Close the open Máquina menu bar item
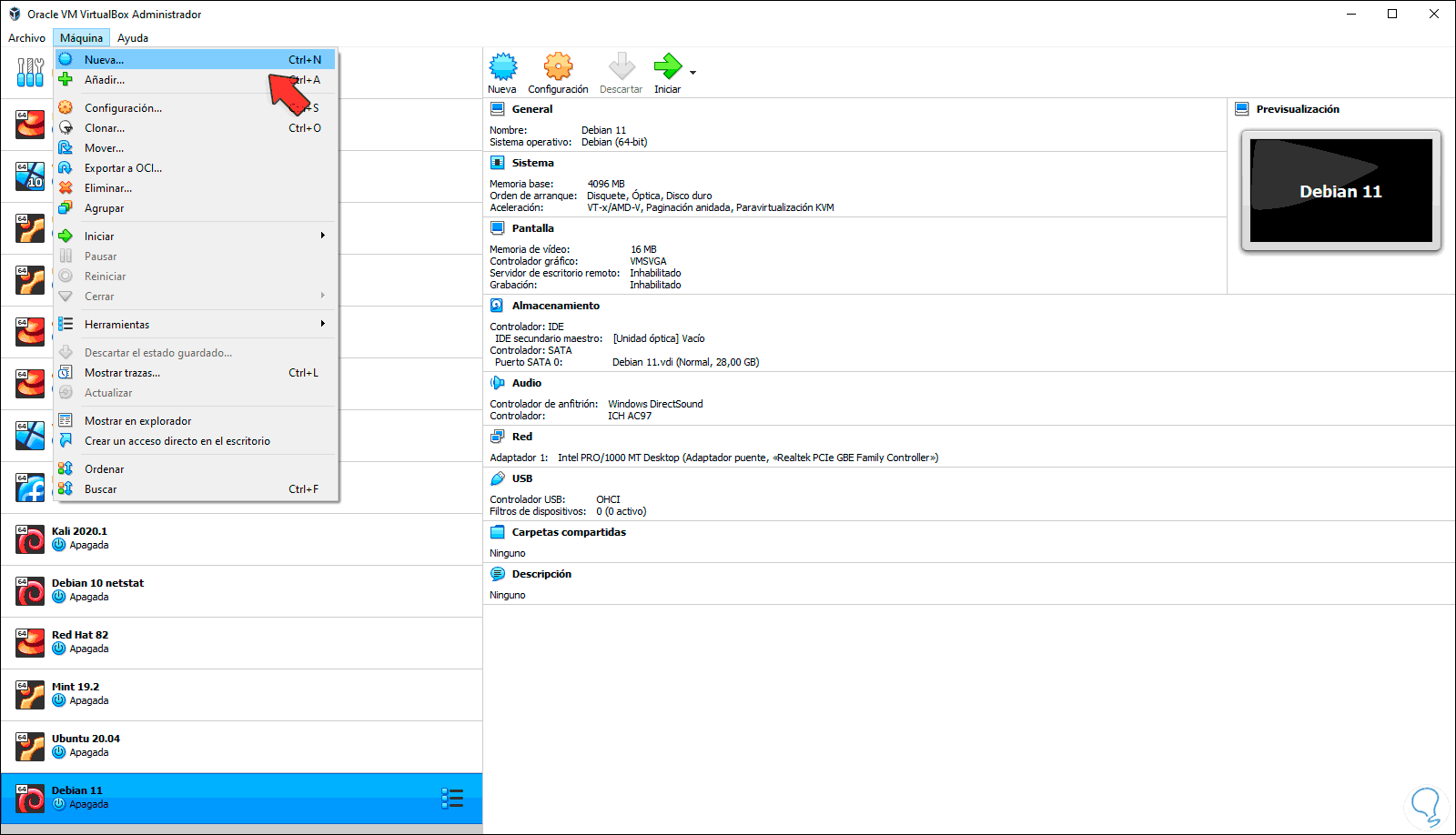 (x=82, y=38)
